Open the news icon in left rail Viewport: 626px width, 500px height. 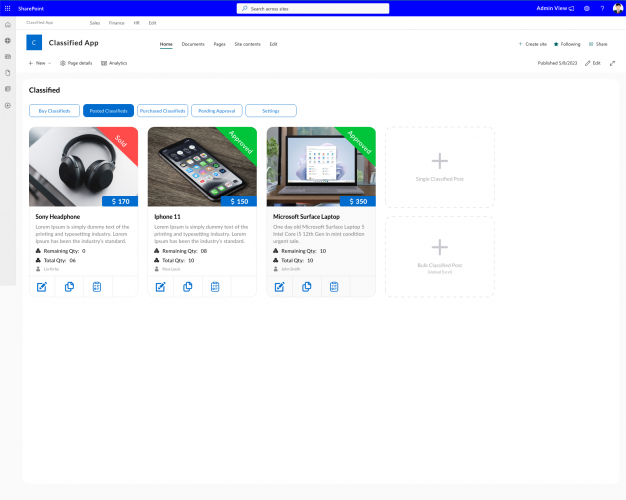(8, 57)
